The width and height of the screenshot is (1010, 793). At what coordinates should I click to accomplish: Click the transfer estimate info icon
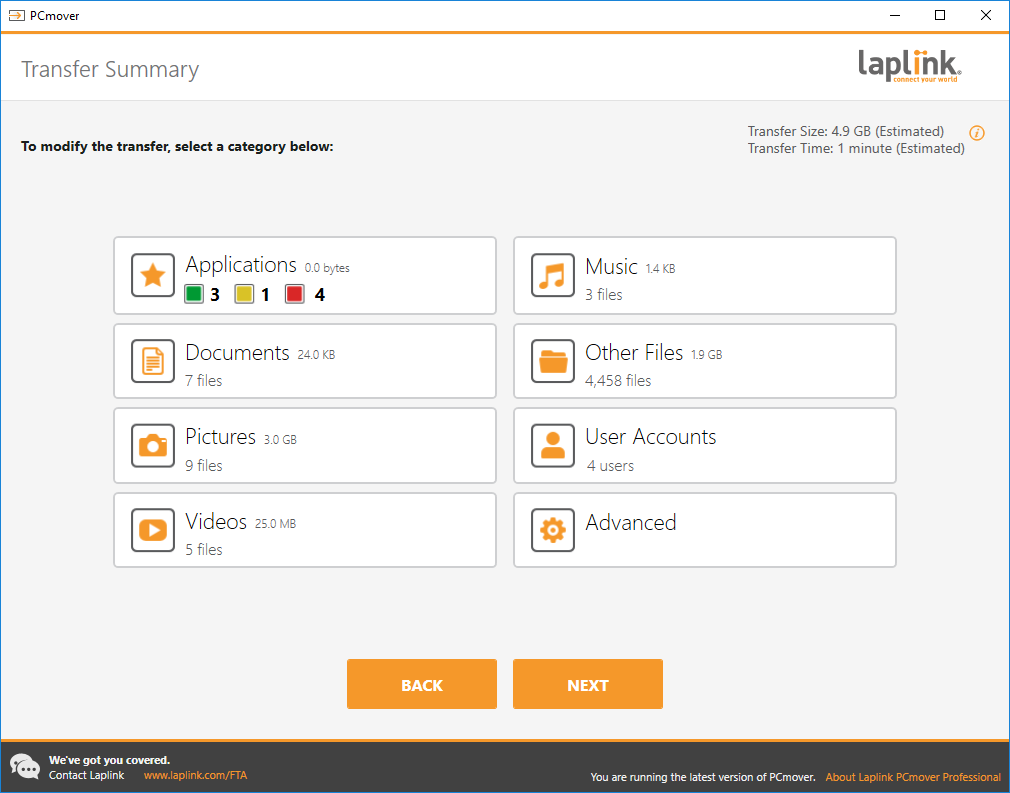click(977, 133)
